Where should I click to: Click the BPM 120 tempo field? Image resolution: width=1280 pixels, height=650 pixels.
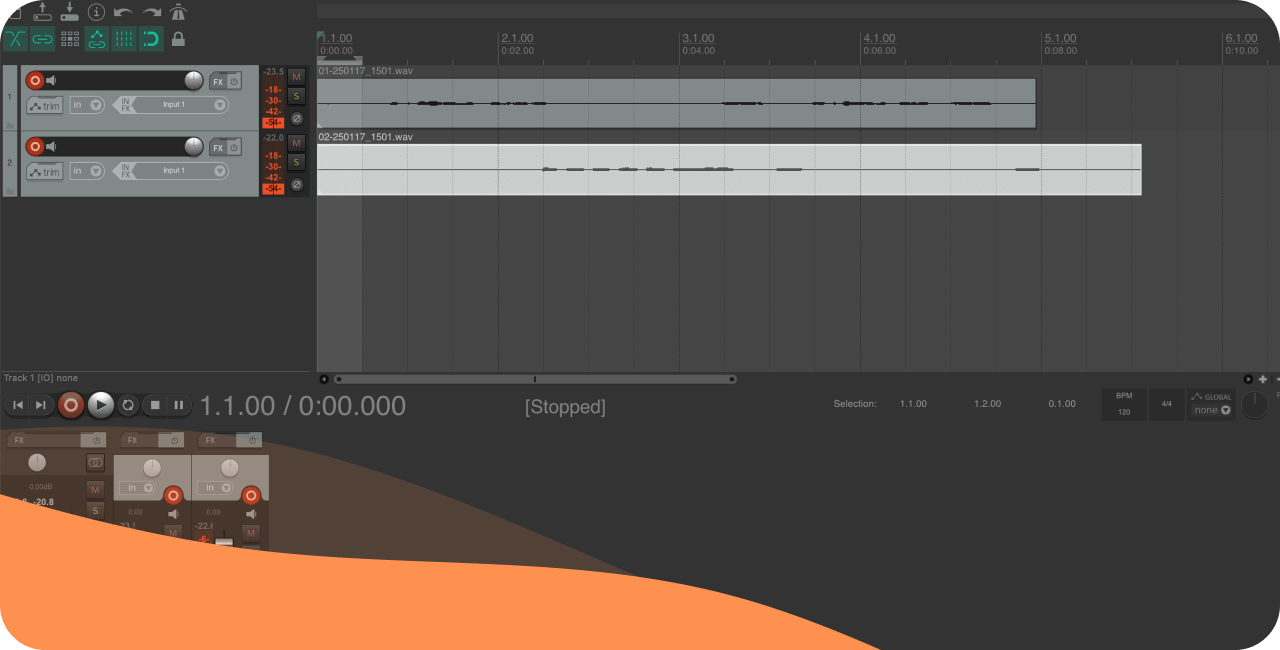point(1124,405)
